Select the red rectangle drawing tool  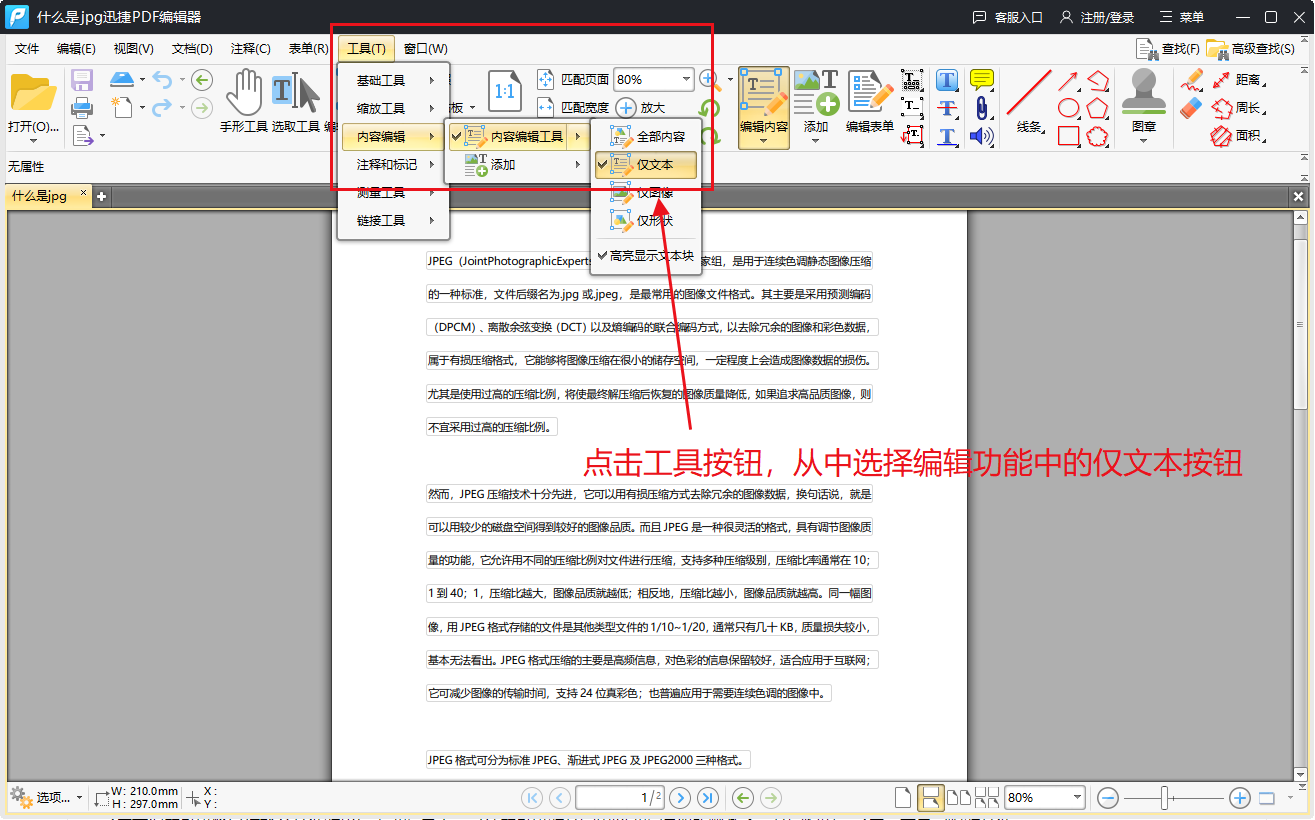(1068, 136)
